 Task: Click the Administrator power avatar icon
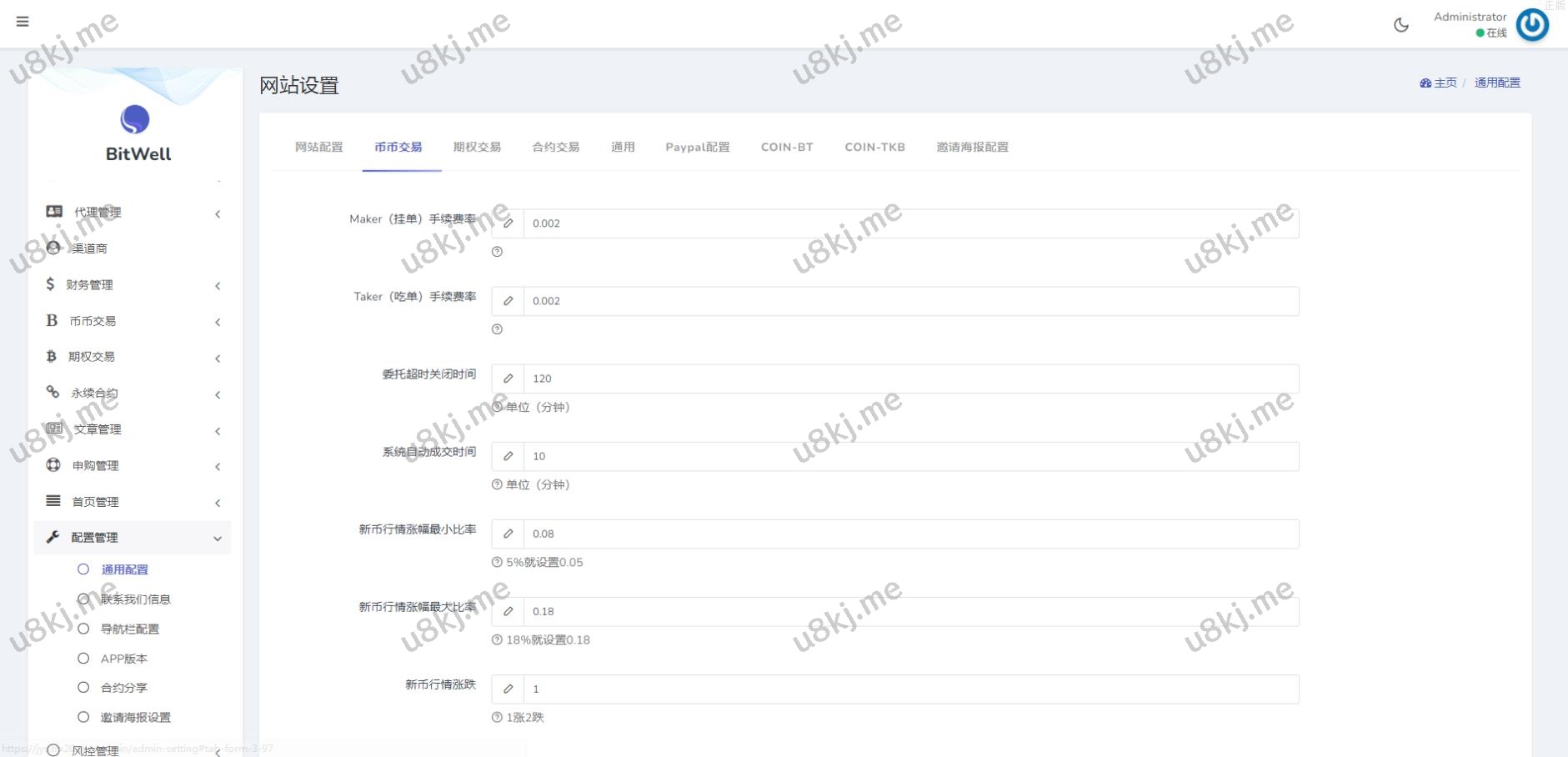(x=1532, y=25)
